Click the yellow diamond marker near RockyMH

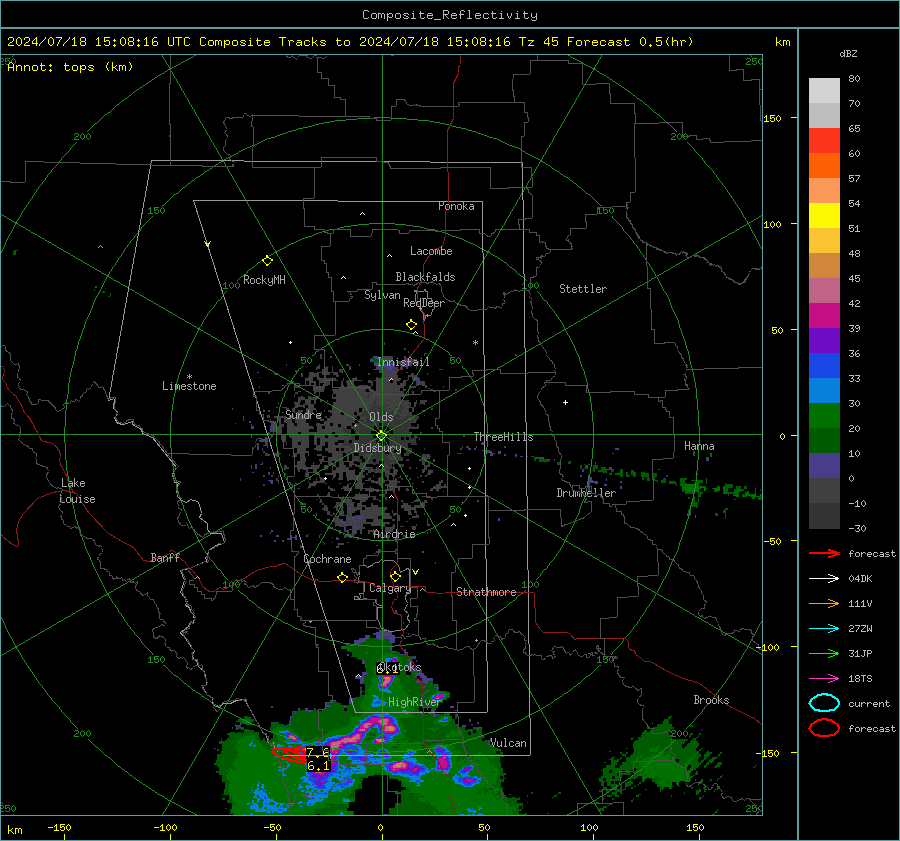click(x=267, y=261)
